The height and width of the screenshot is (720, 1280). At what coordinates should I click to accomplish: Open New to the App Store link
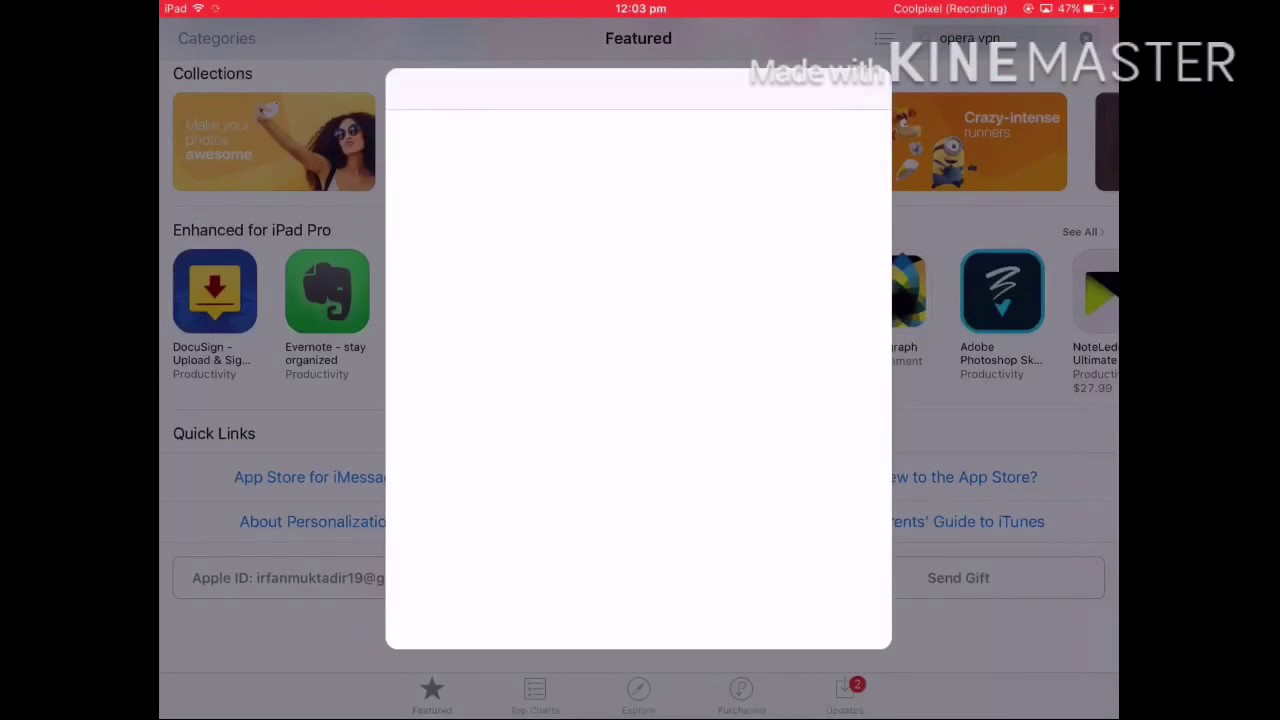click(964, 477)
